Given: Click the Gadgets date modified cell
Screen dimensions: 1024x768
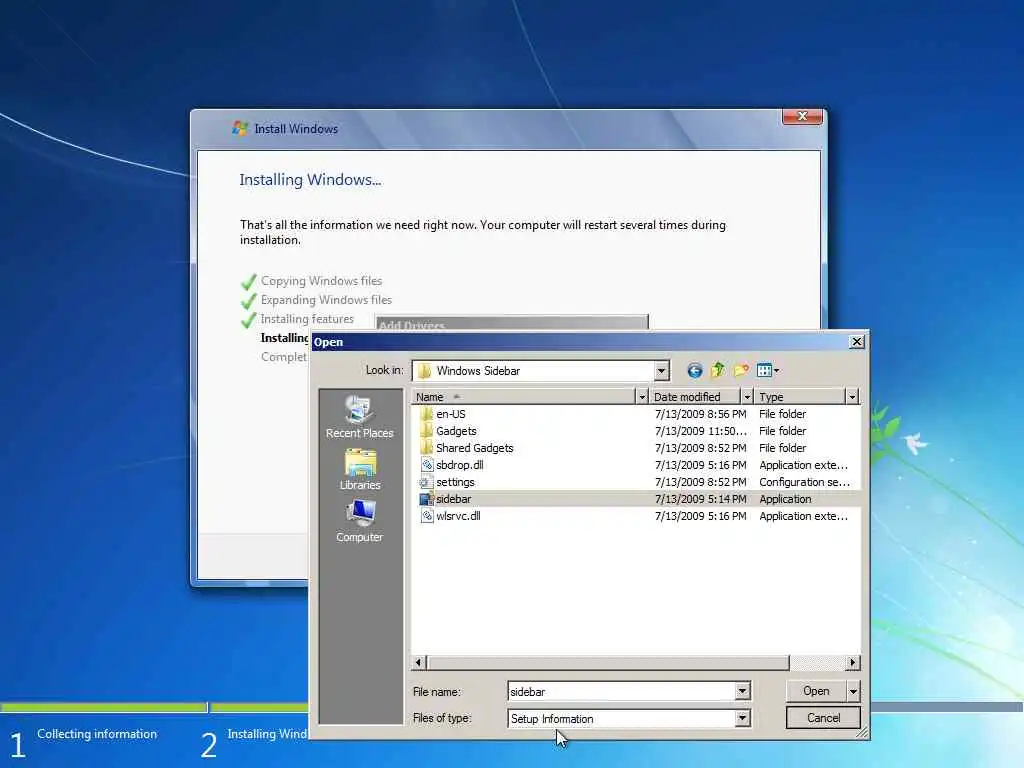Looking at the screenshot, I should tap(700, 431).
